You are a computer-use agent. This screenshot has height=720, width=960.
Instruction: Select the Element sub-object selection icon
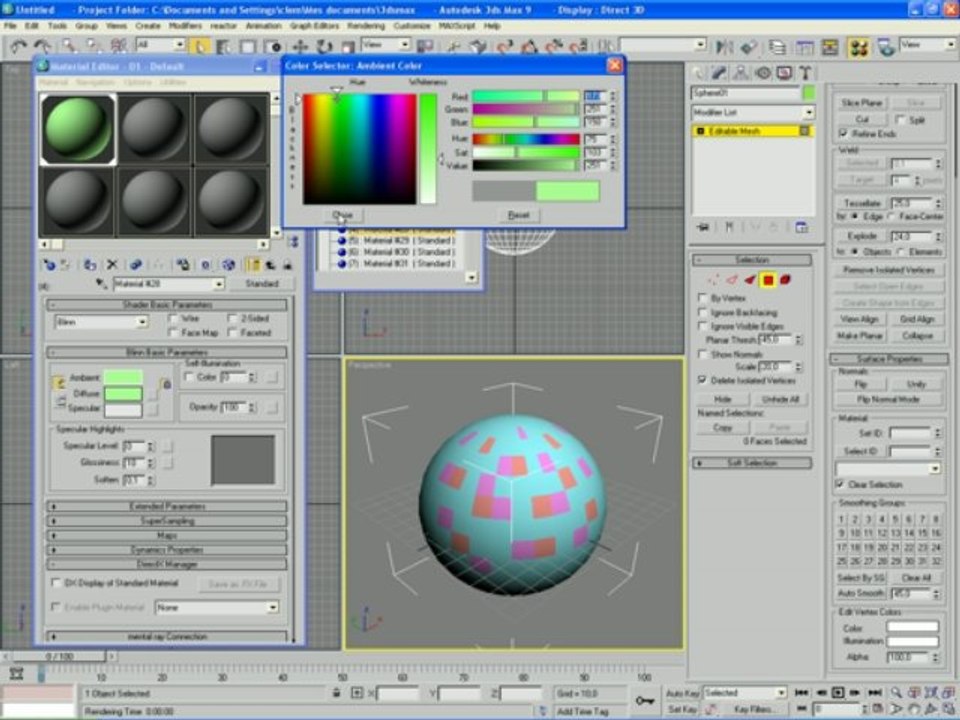[786, 280]
